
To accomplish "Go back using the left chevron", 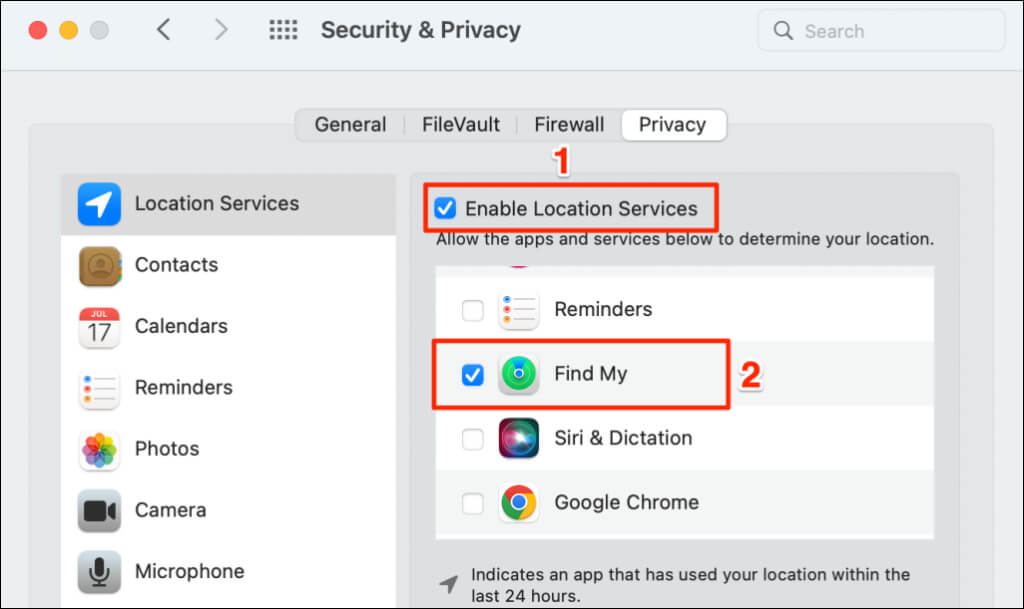I will 164,30.
